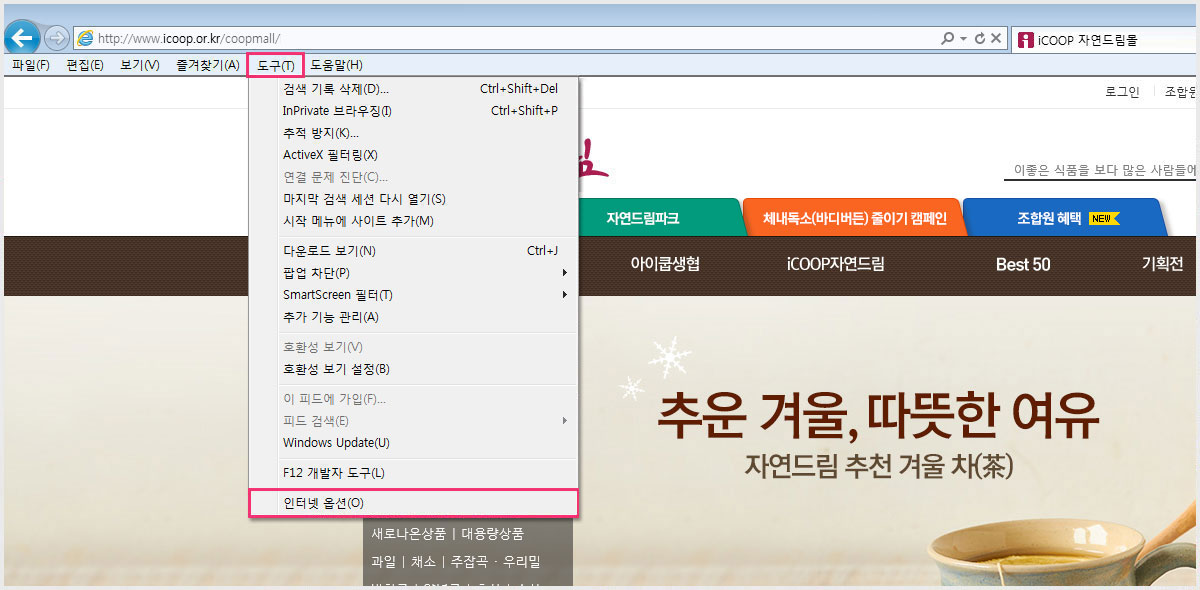Click the 새로나온상품 category link
The width and height of the screenshot is (1200, 590).
pyautogui.click(x=407, y=534)
